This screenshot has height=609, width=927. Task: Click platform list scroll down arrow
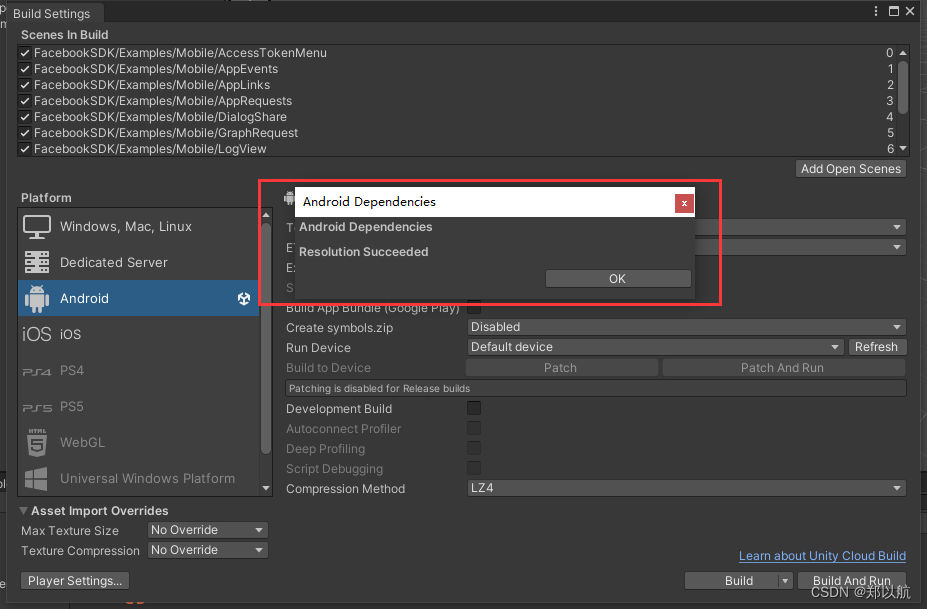(x=266, y=488)
